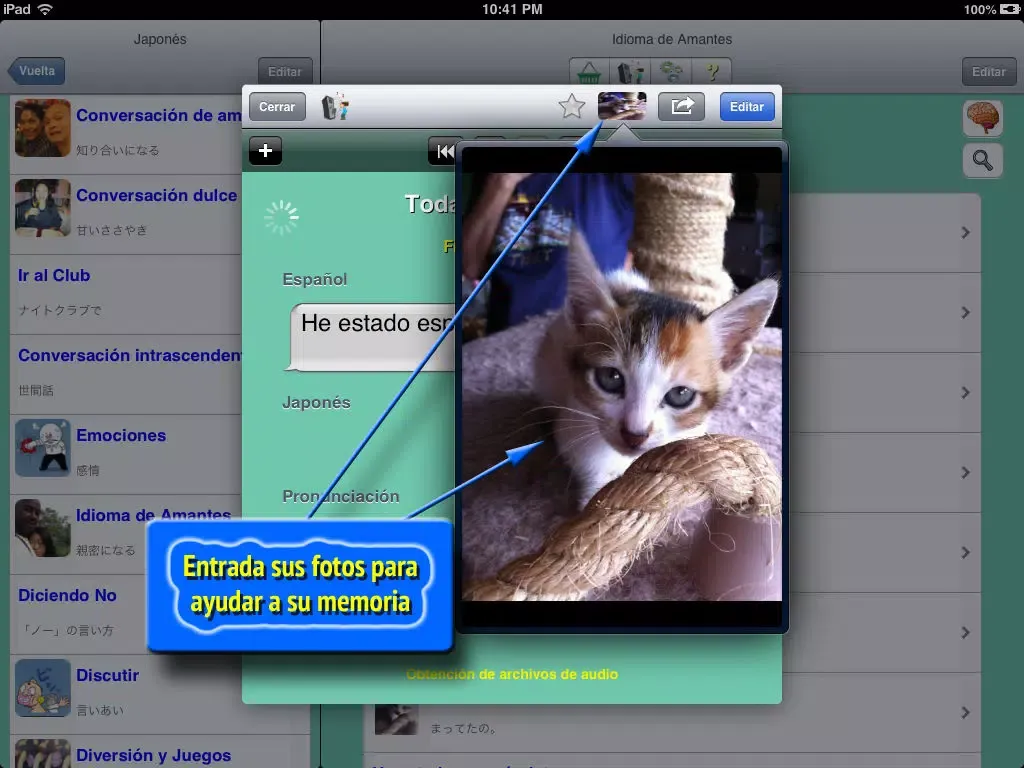This screenshot has height=768, width=1024.
Task: Tap Editar in the Japonés panel
Action: (x=285, y=72)
